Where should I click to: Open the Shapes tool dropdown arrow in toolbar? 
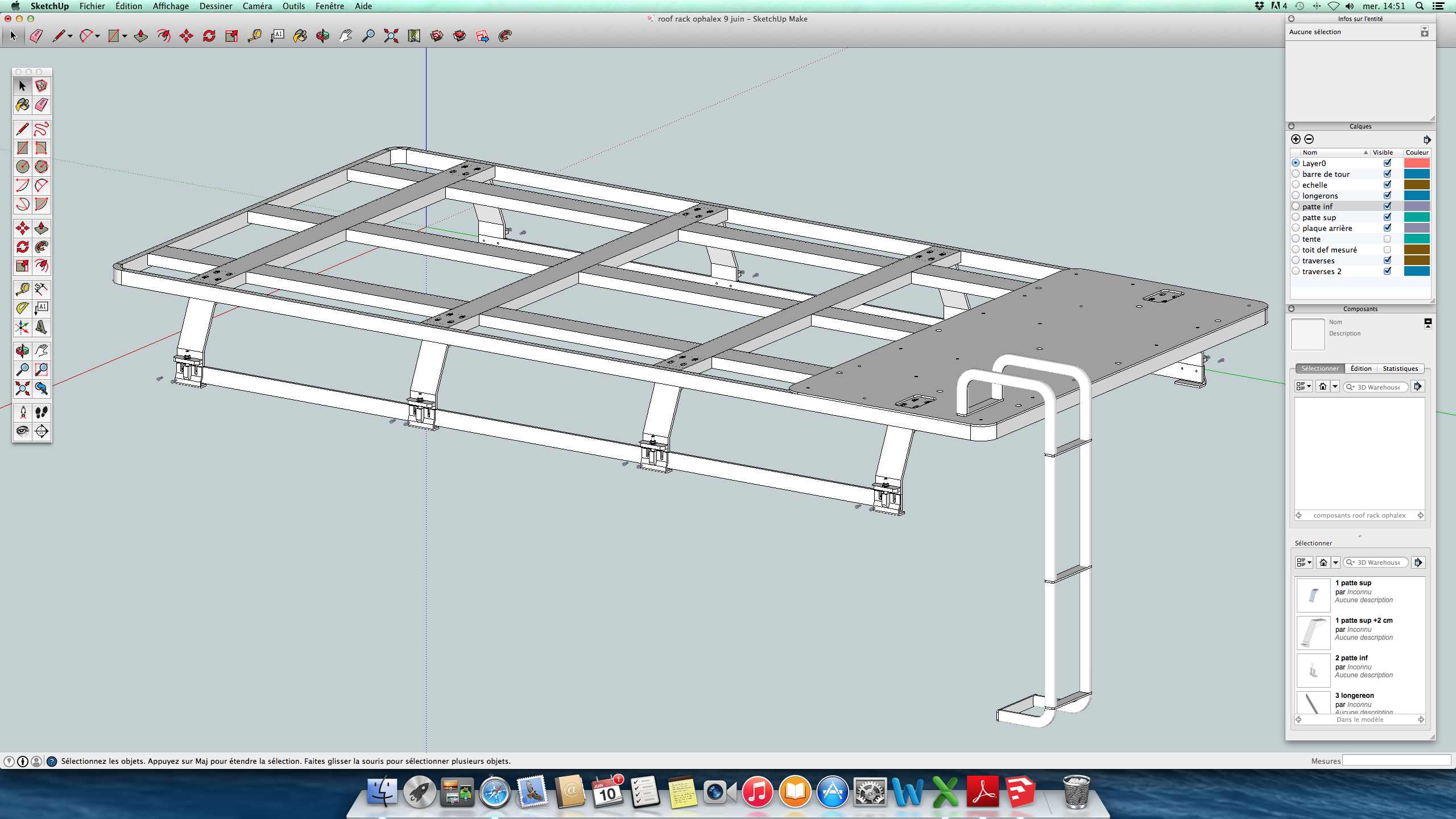click(125, 36)
